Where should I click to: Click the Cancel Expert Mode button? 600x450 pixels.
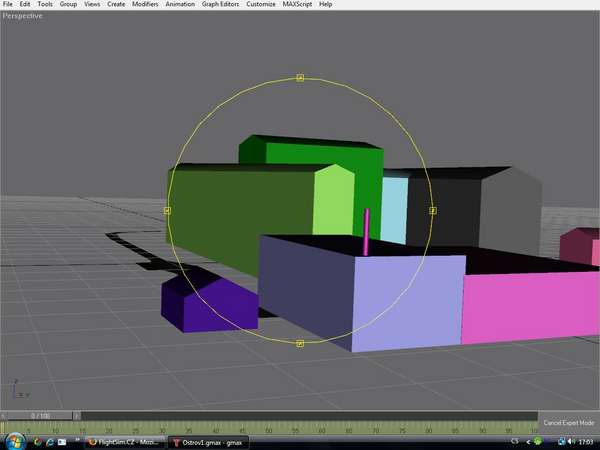click(x=569, y=423)
